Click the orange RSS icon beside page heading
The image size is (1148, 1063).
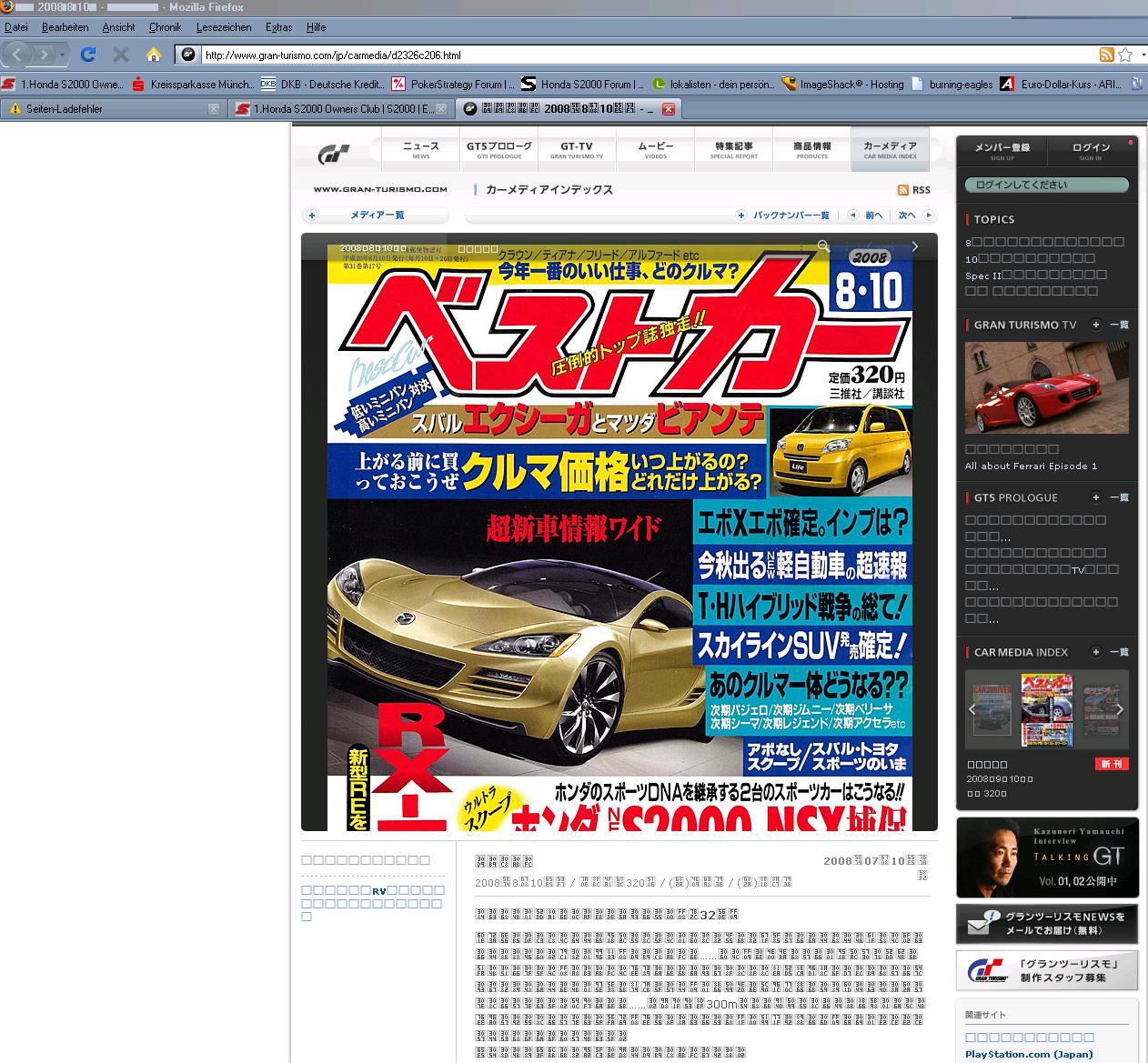(903, 190)
